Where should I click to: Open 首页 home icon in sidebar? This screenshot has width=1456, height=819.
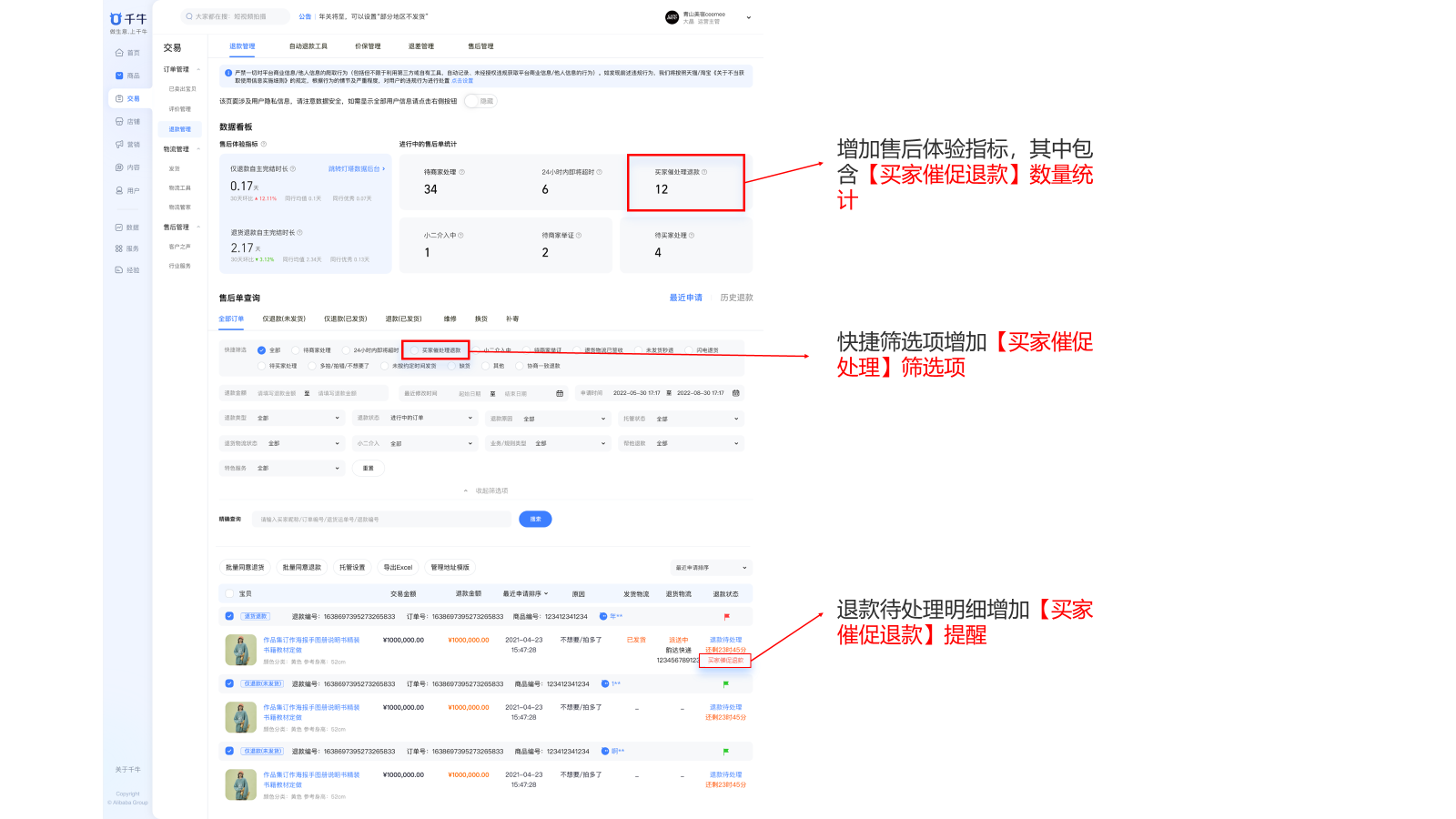(119, 53)
